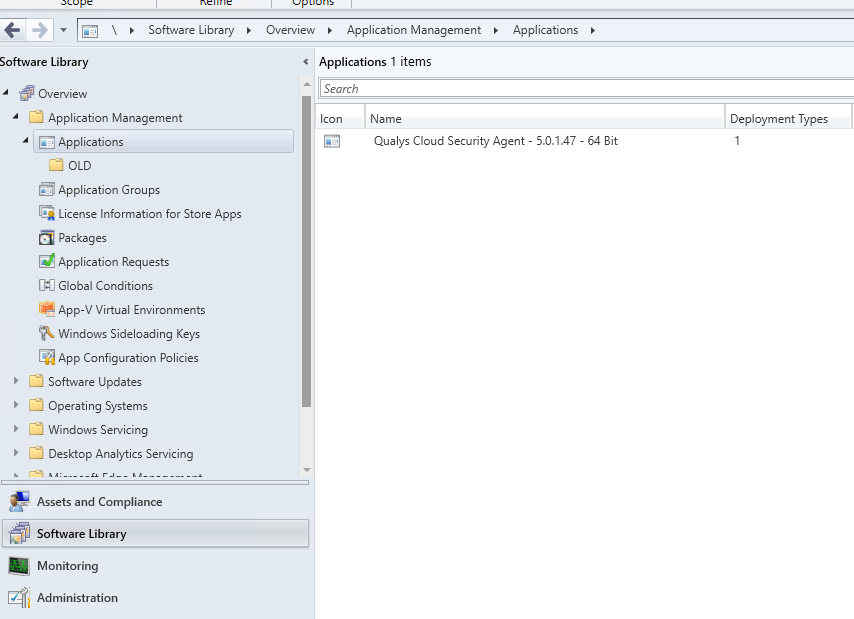Click the Windows Sideloading Keys icon
The width and height of the screenshot is (854, 619).
46,334
